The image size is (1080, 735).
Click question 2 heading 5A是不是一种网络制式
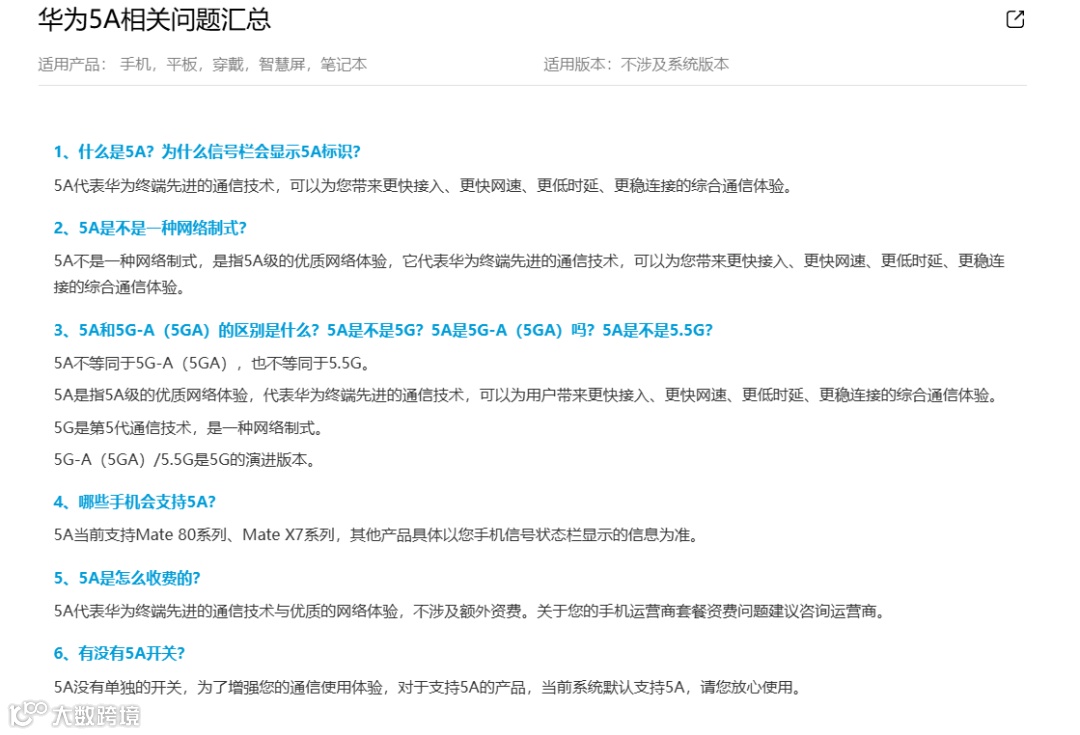coord(150,228)
